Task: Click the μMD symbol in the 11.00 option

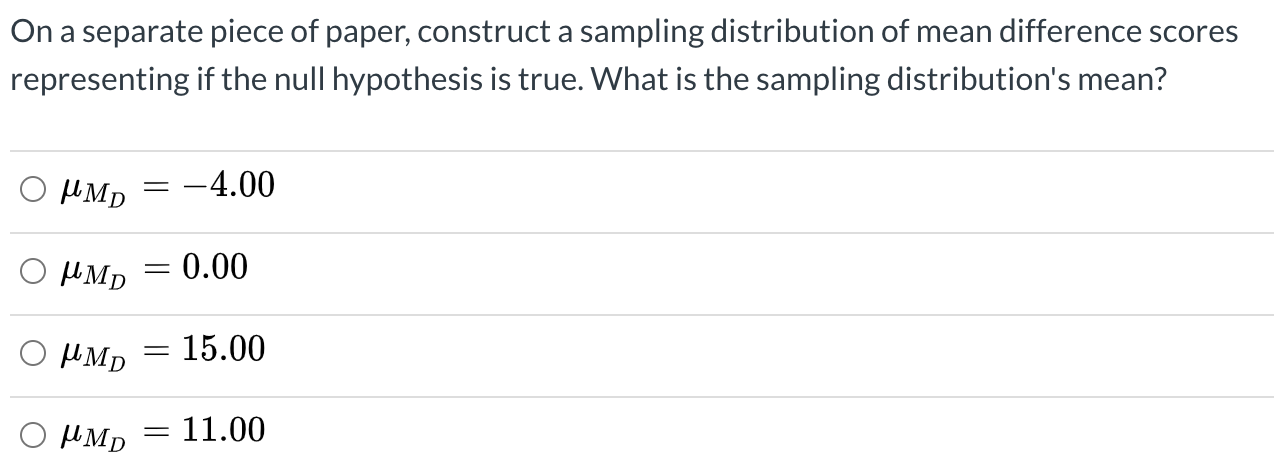Action: [92, 435]
